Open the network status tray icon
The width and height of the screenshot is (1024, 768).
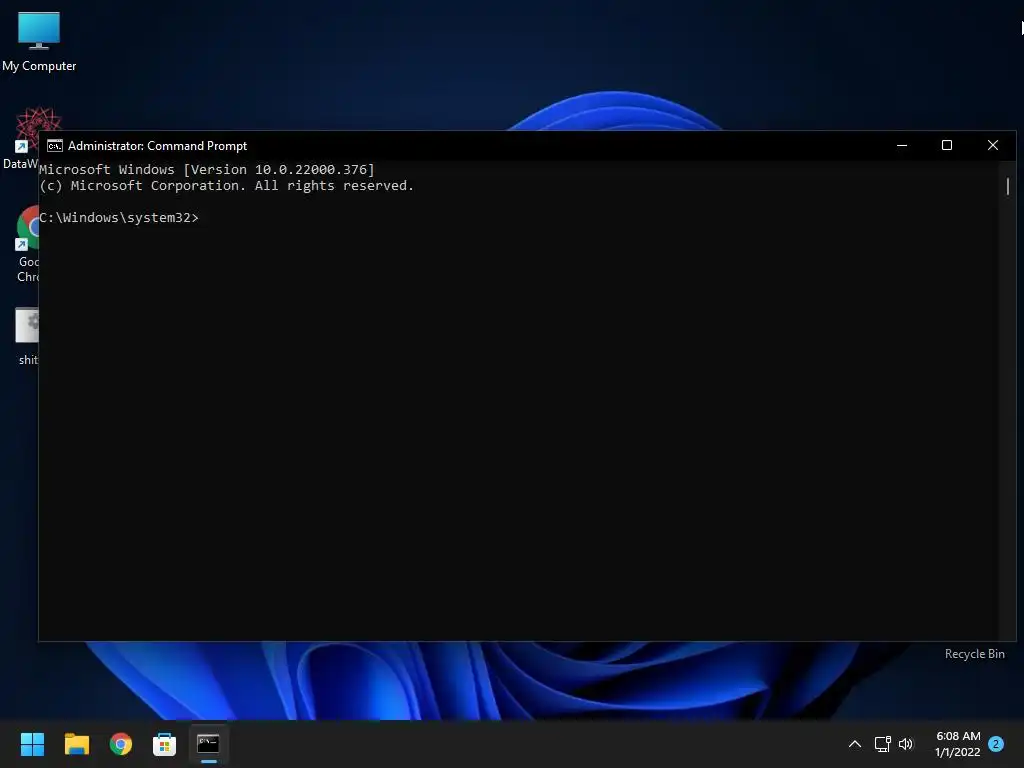(x=882, y=744)
